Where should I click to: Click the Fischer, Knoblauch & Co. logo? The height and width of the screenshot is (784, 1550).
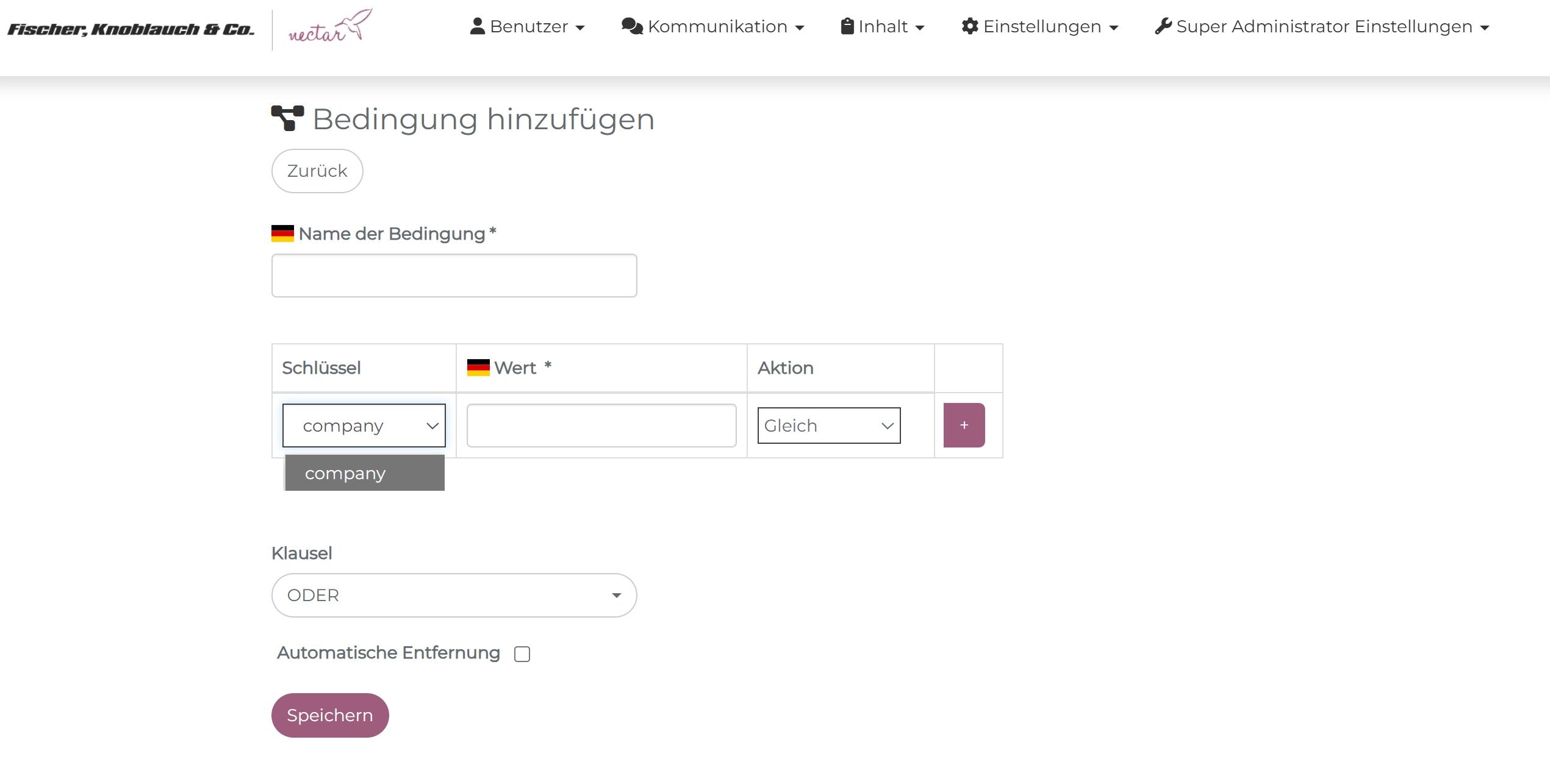[131, 29]
